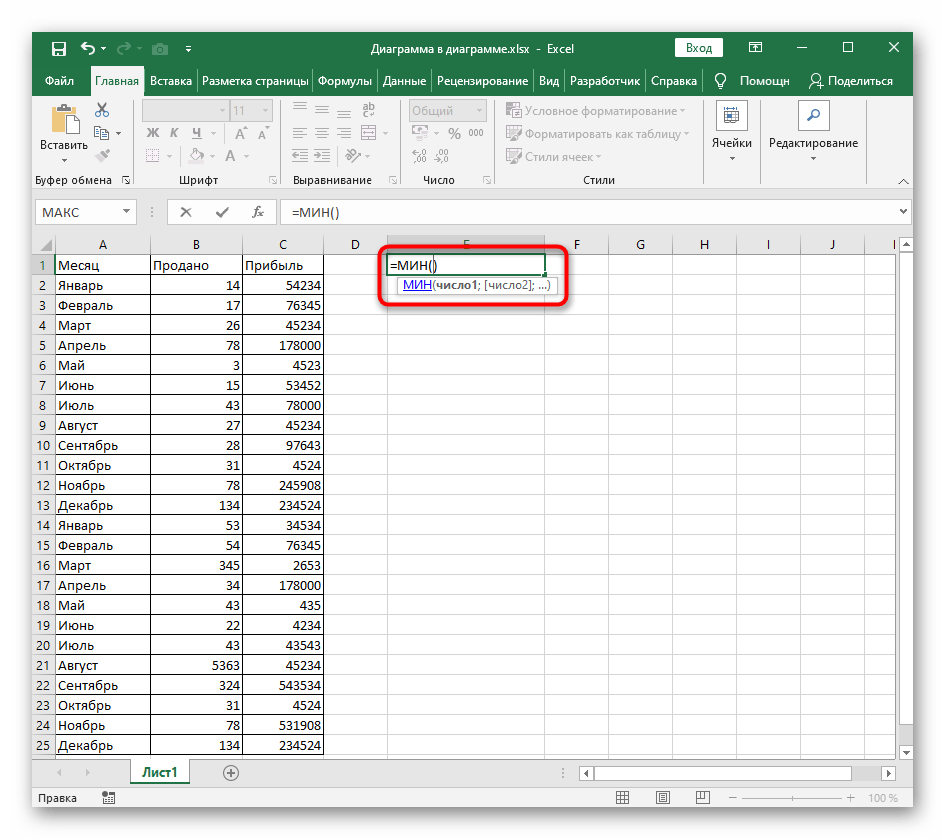Expand the formula bar with the chevron
945x839 pixels.
[x=903, y=212]
